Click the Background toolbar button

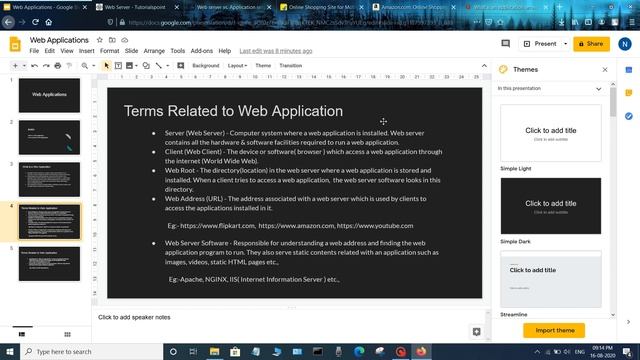pos(206,66)
